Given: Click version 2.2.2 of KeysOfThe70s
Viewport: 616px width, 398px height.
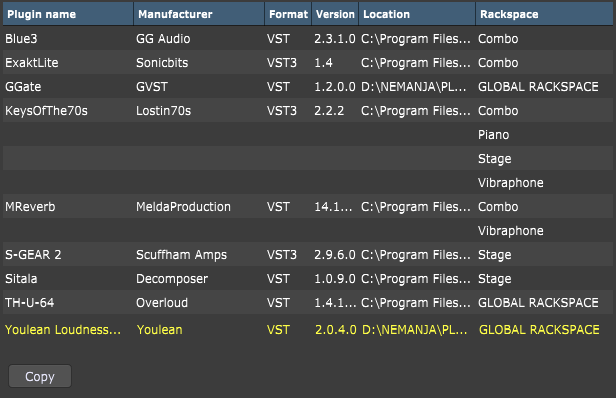Looking at the screenshot, I should click(x=329, y=111).
